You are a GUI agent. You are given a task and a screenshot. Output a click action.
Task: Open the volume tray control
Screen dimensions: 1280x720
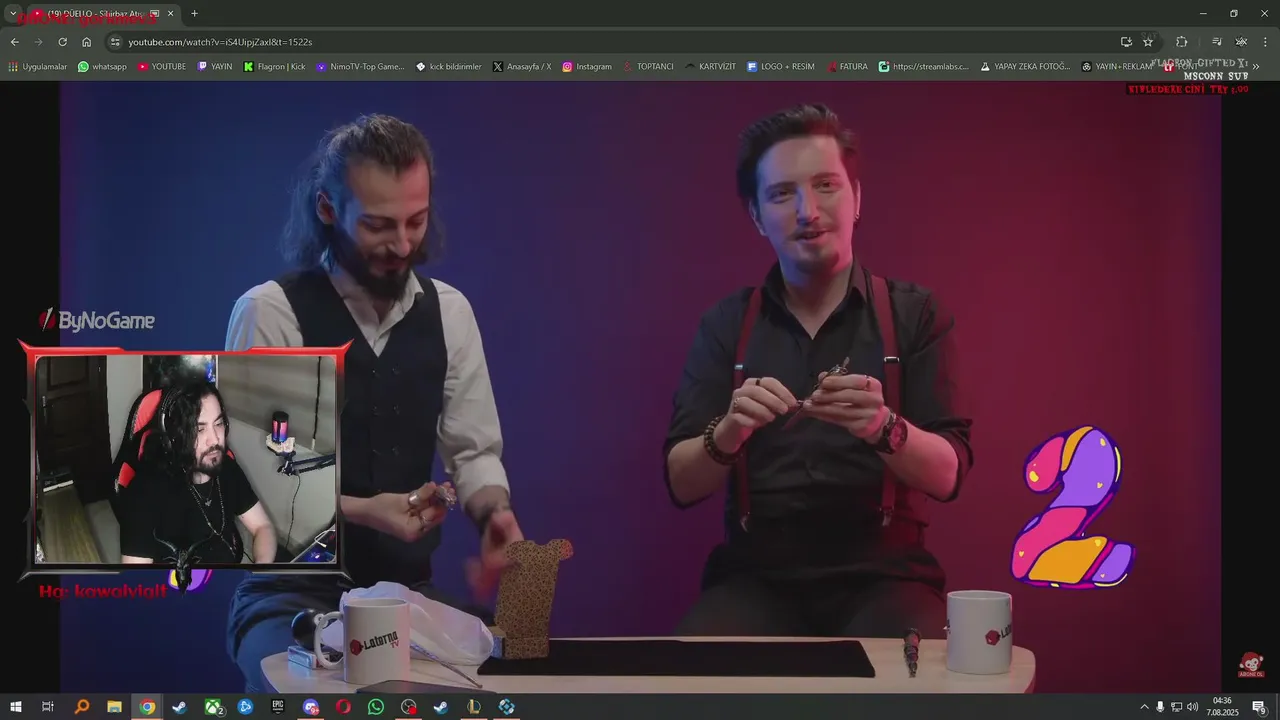pos(1192,707)
